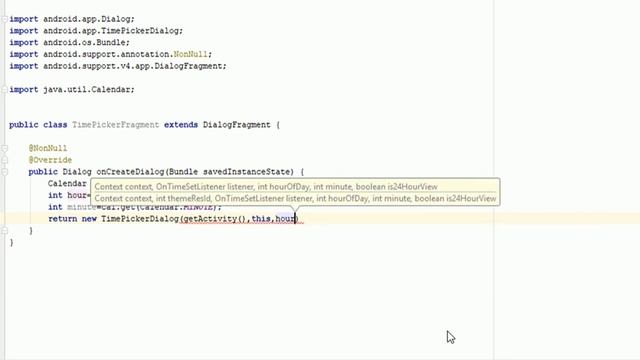Click the getActivity() call
This screenshot has height=360, width=640.
pos(215,219)
